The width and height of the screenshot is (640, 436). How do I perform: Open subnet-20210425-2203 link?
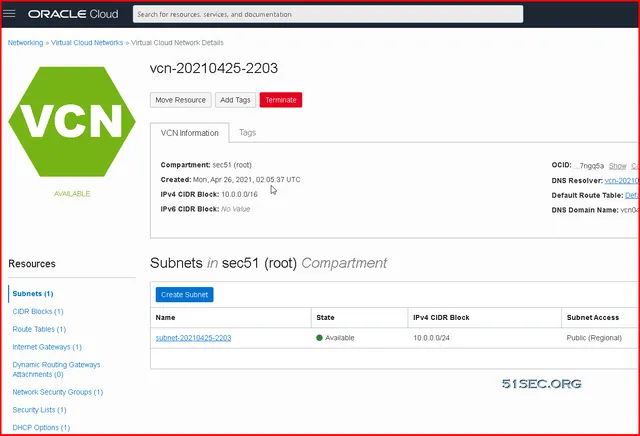tap(193, 338)
